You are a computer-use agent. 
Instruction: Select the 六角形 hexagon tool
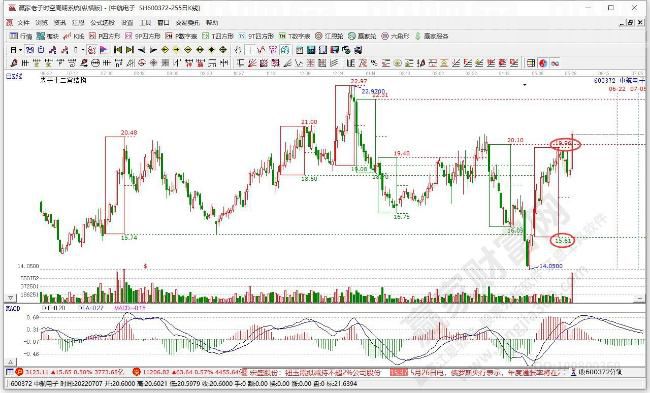pos(395,36)
